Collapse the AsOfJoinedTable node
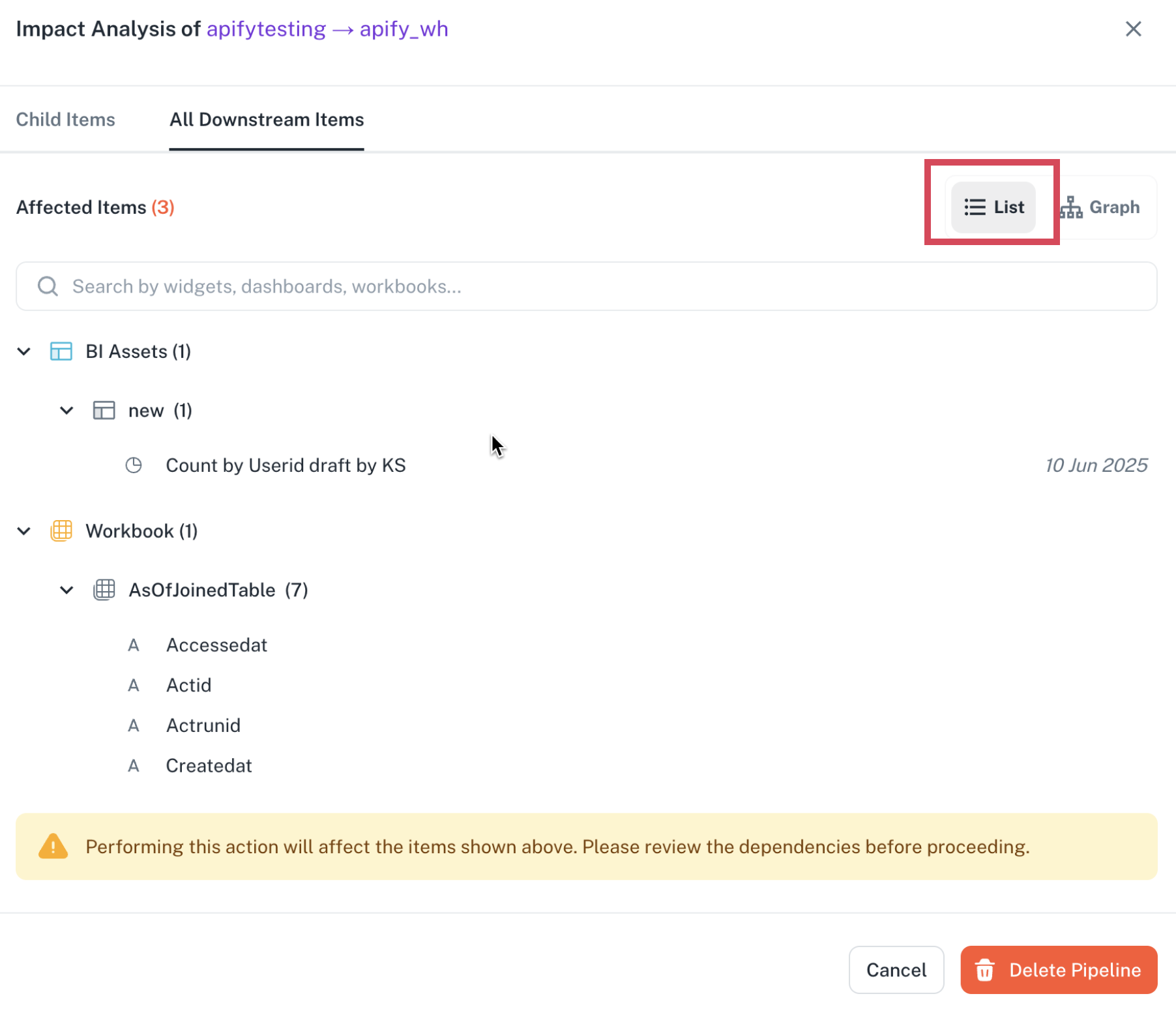 (66, 590)
